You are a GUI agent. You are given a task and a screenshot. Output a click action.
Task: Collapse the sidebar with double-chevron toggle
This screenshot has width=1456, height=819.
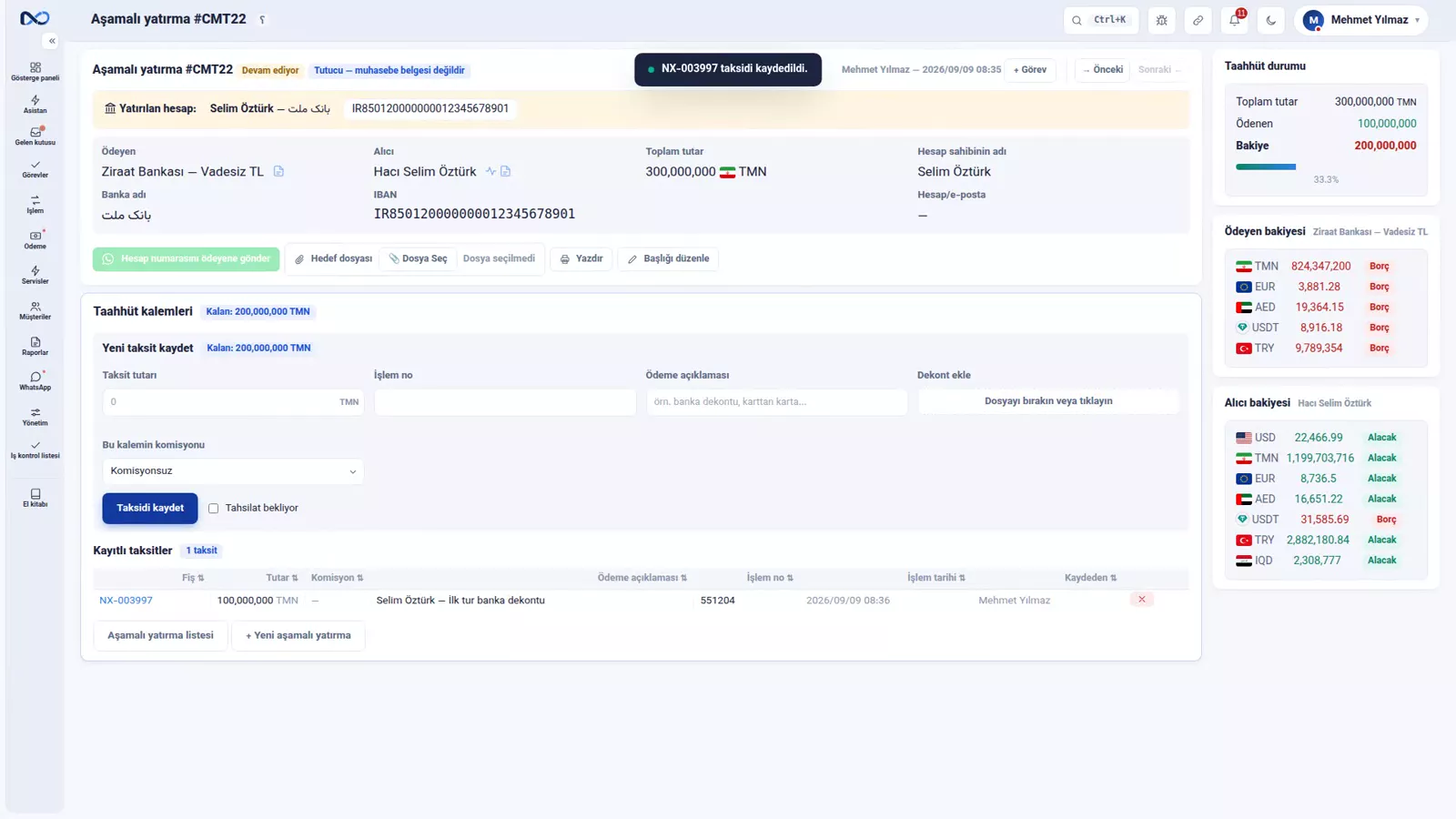pyautogui.click(x=52, y=41)
